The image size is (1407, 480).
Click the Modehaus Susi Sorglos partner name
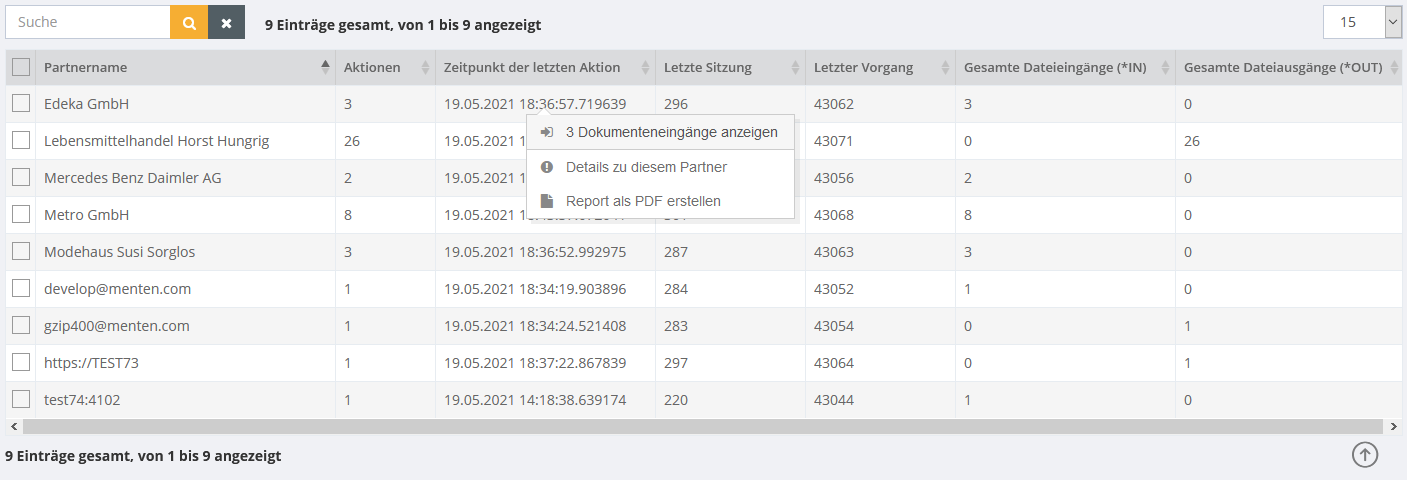tap(120, 252)
